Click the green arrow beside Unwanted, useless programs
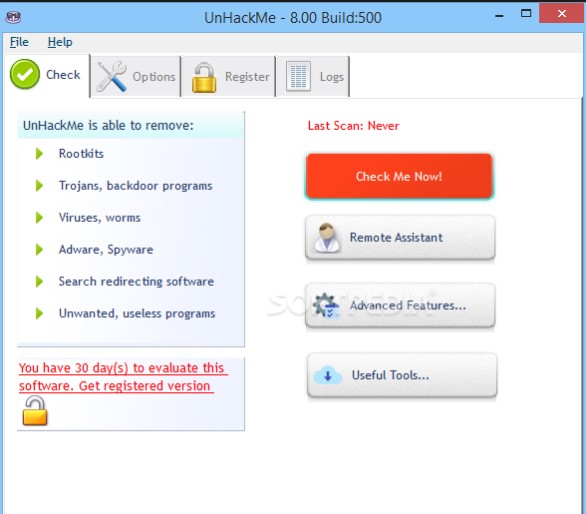Viewport: 586px width, 514px height. coord(39,313)
